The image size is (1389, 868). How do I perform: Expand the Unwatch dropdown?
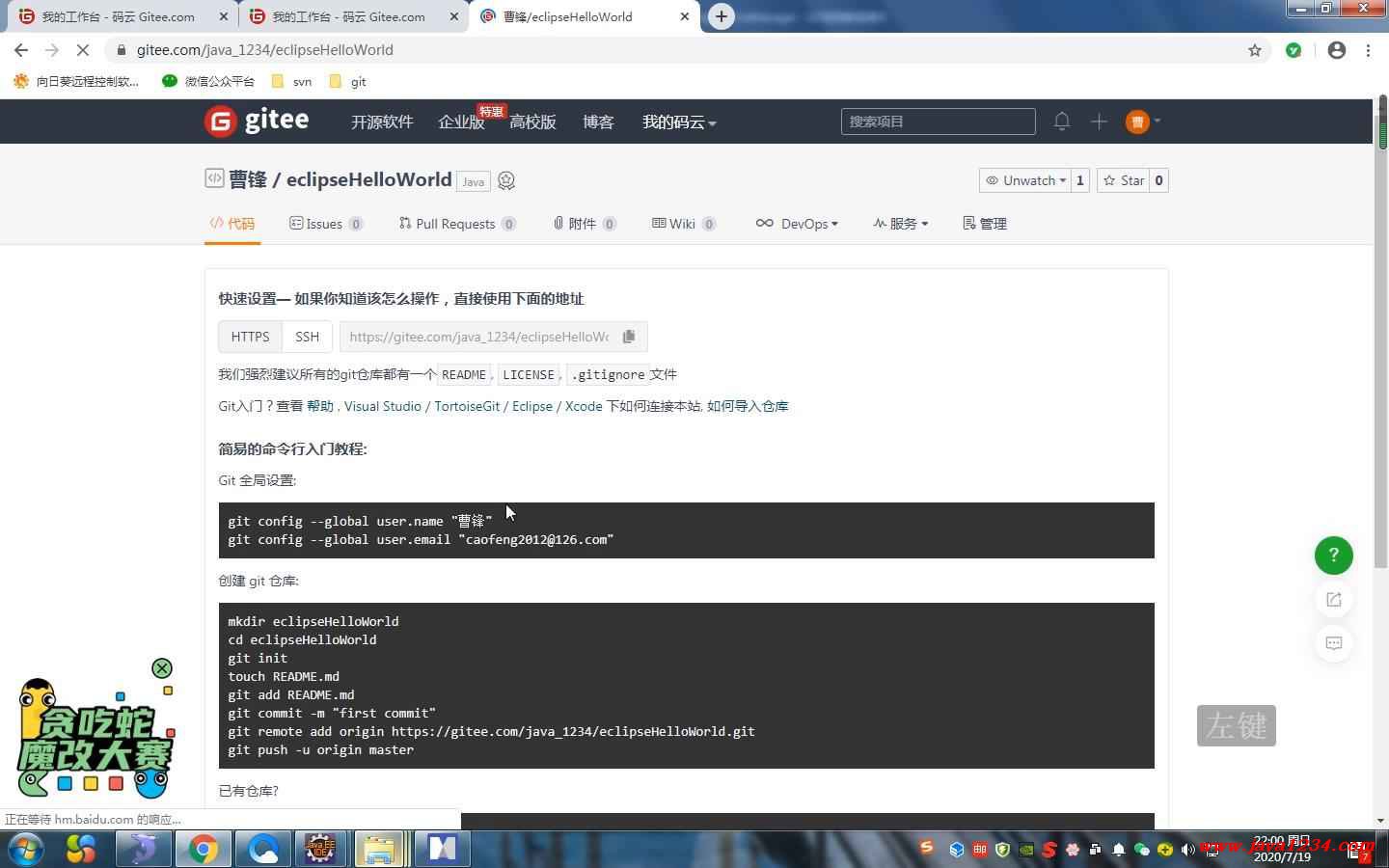click(x=1024, y=180)
